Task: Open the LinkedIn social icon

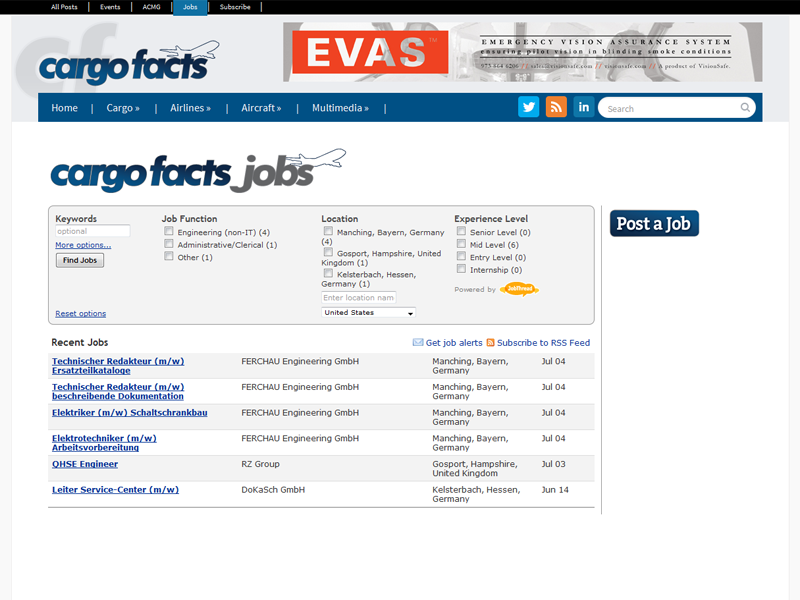Action: click(584, 108)
